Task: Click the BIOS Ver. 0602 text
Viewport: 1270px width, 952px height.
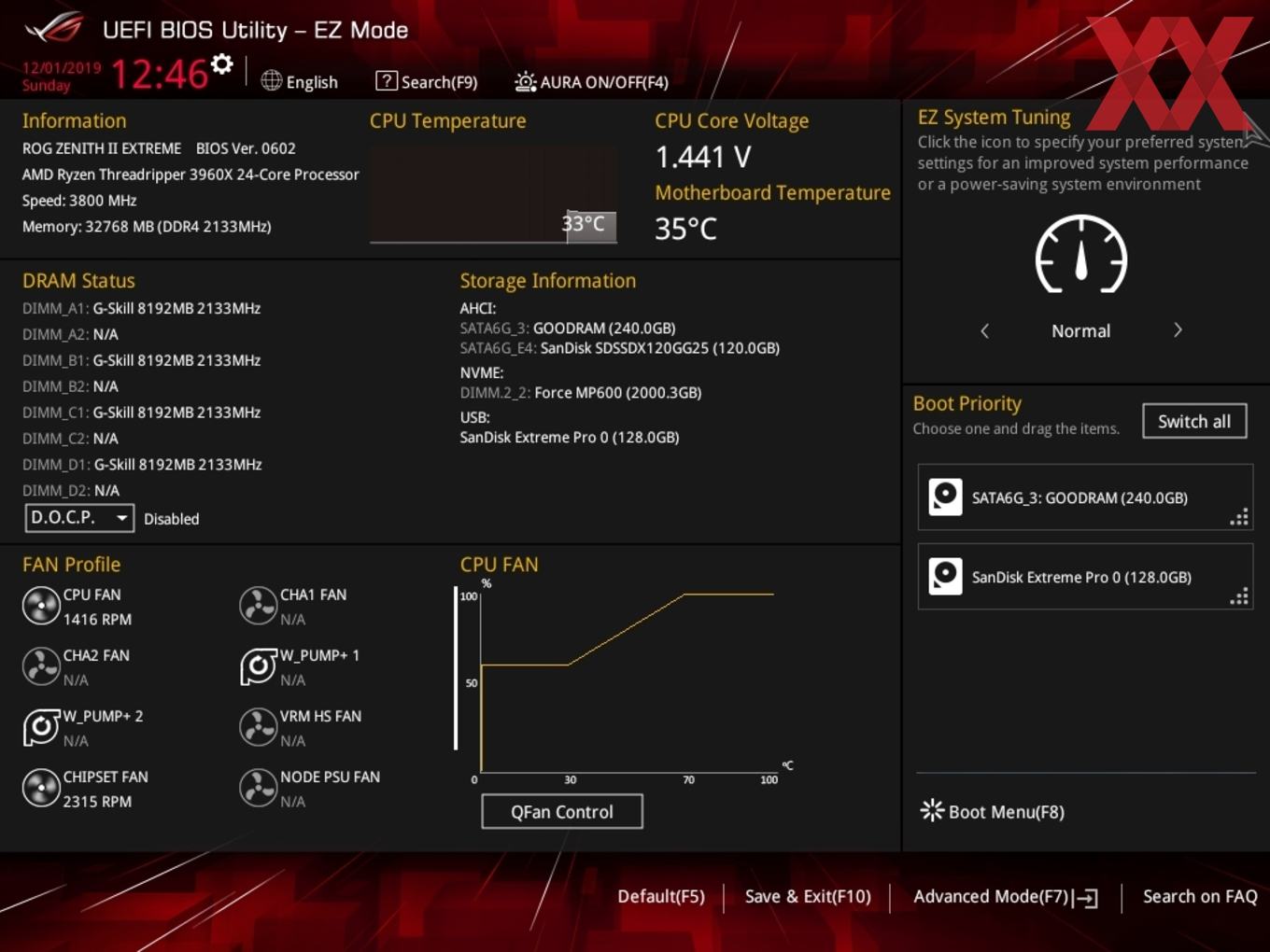Action: pos(246,148)
